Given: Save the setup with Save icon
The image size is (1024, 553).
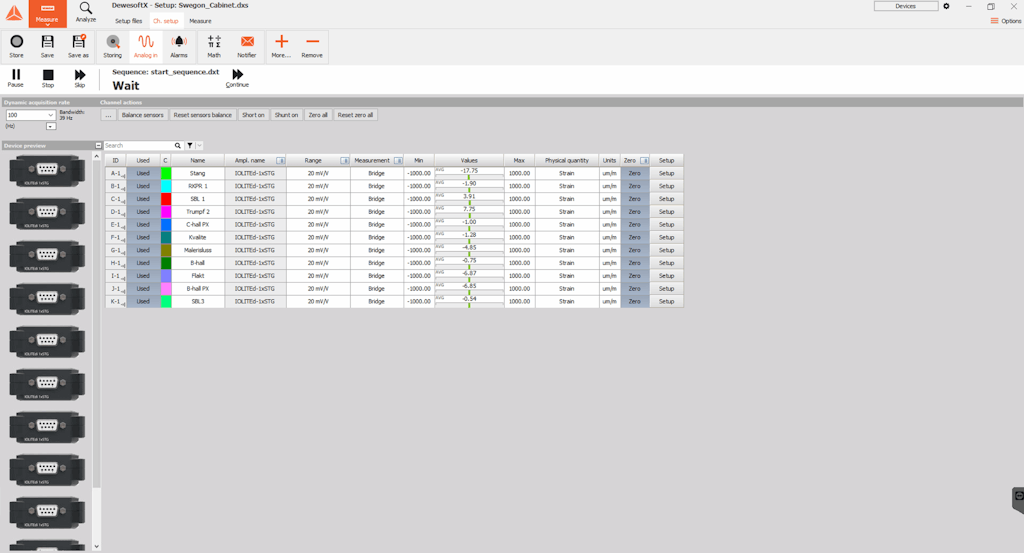Looking at the screenshot, I should (48, 46).
